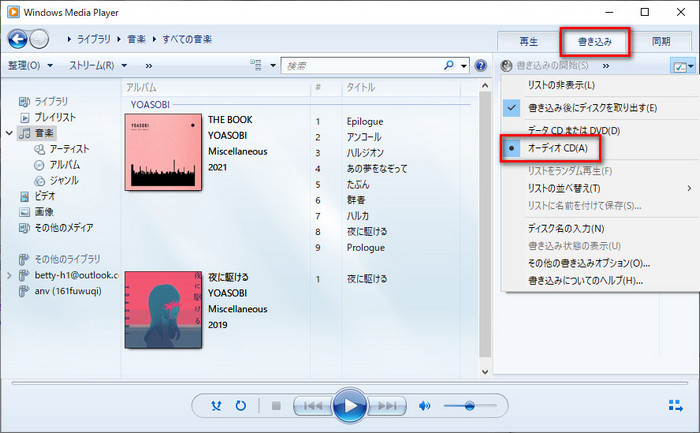This screenshot has width=700, height=433.
Task: Select 音楽 in the navigation pane
Action: pyautogui.click(x=44, y=133)
